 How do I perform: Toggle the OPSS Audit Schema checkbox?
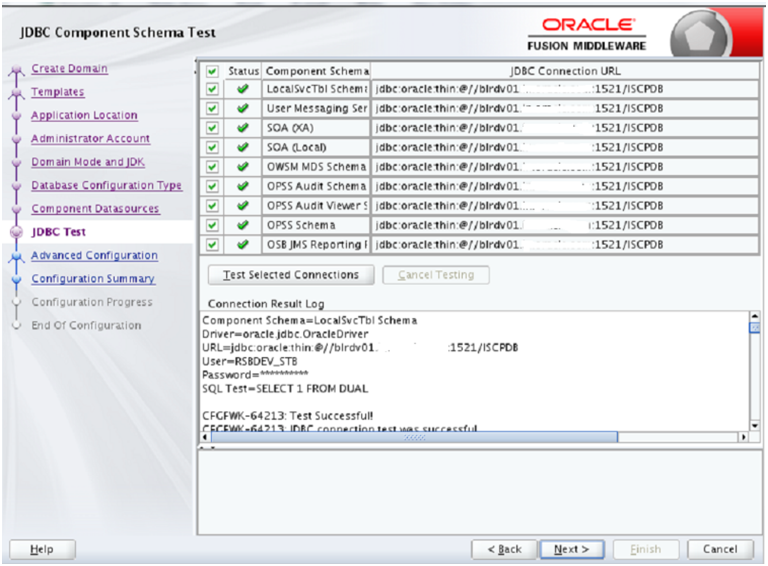click(x=212, y=186)
